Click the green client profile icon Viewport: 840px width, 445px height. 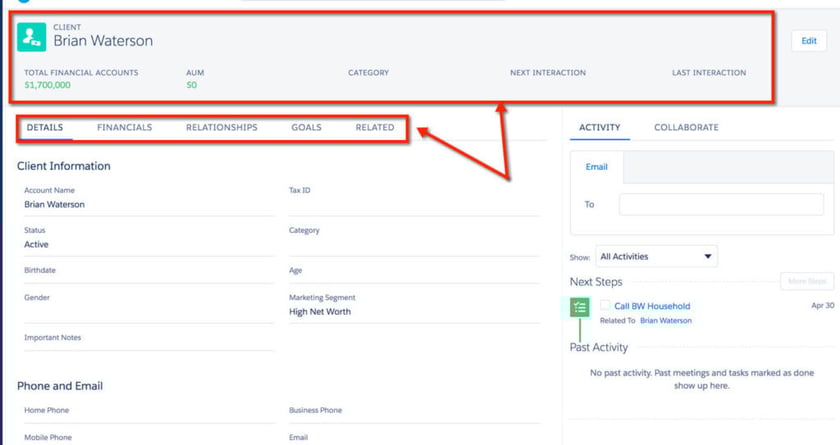[x=32, y=37]
